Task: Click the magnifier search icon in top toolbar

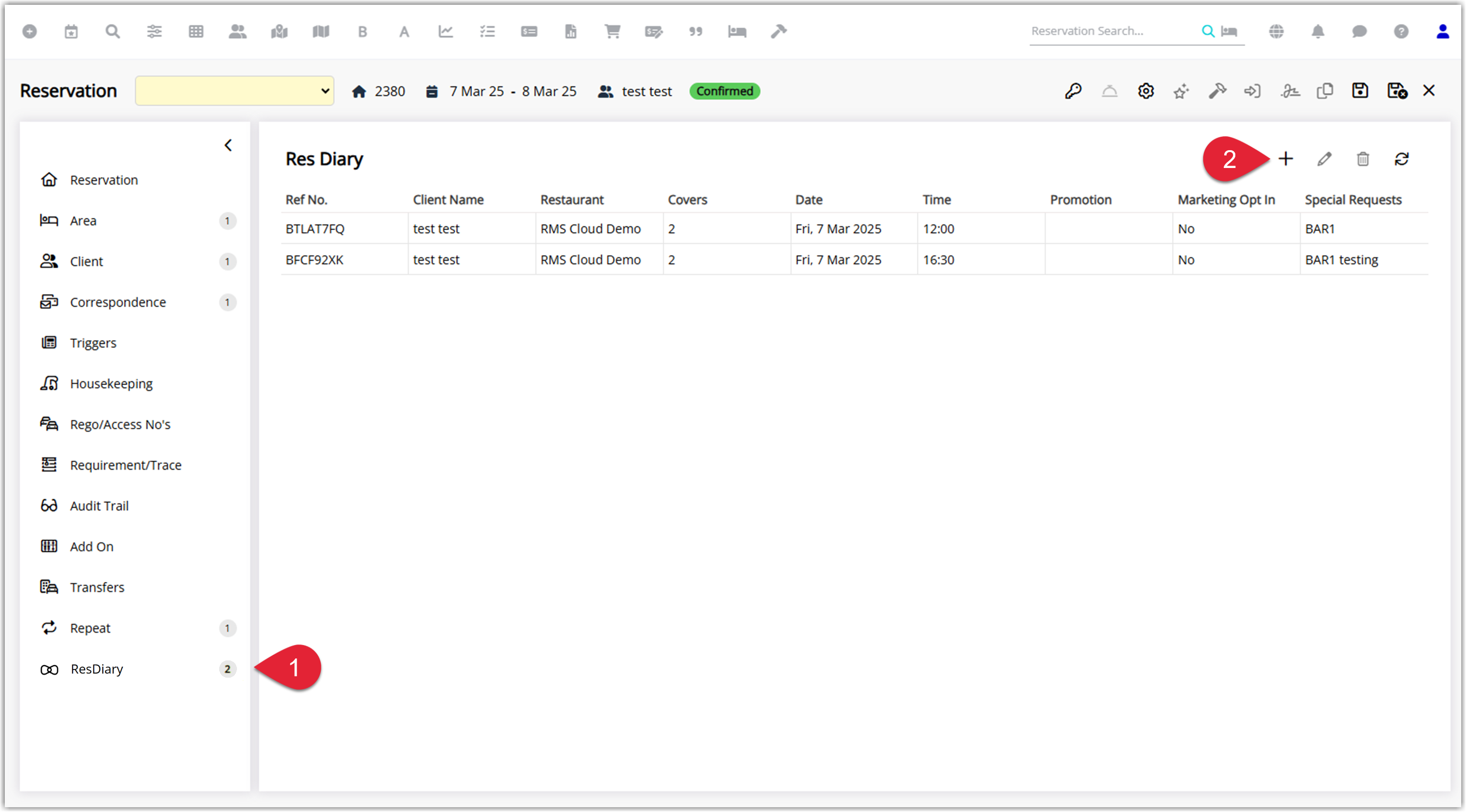Action: point(113,31)
